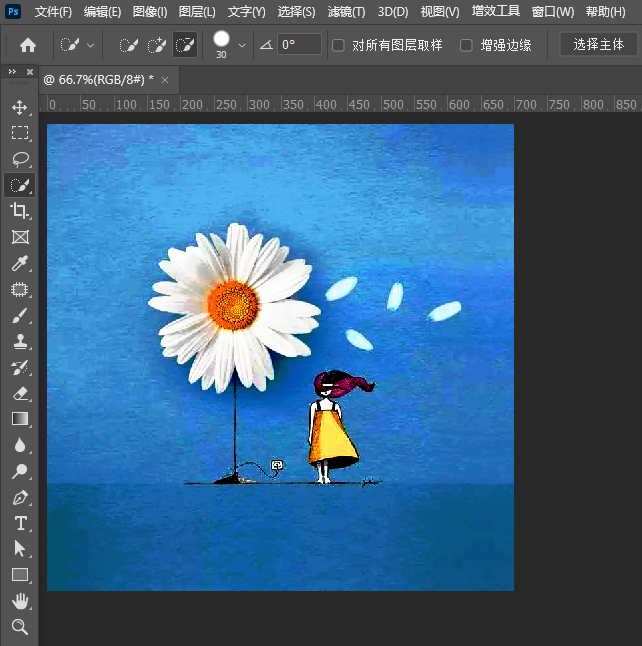Select the Rectangle shape tool

20,575
